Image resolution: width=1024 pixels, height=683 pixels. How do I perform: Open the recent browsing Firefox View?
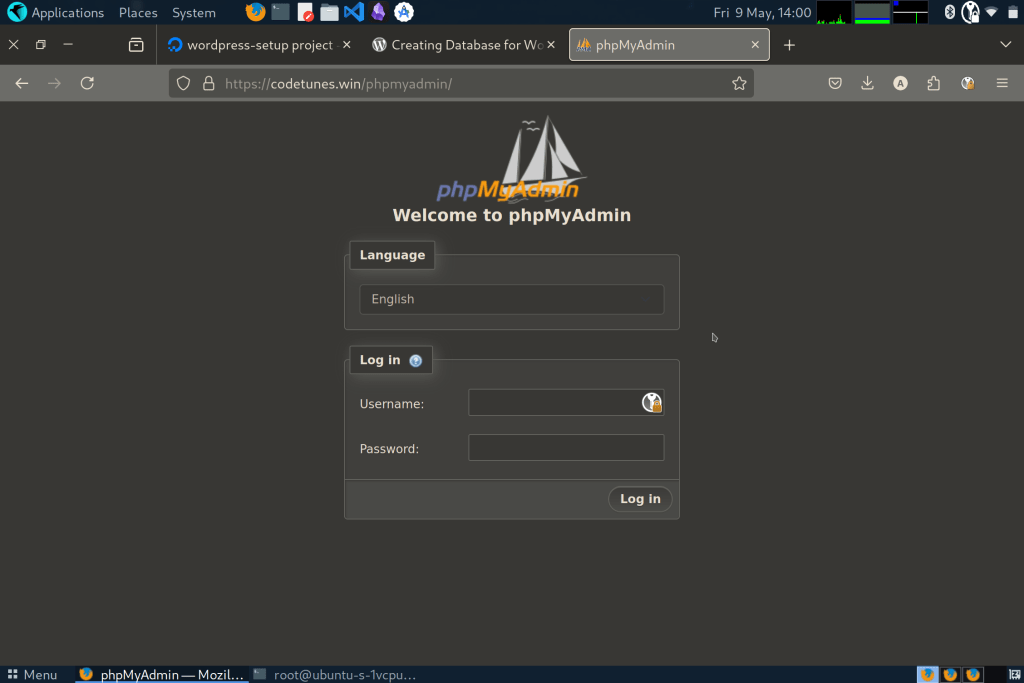click(136, 44)
